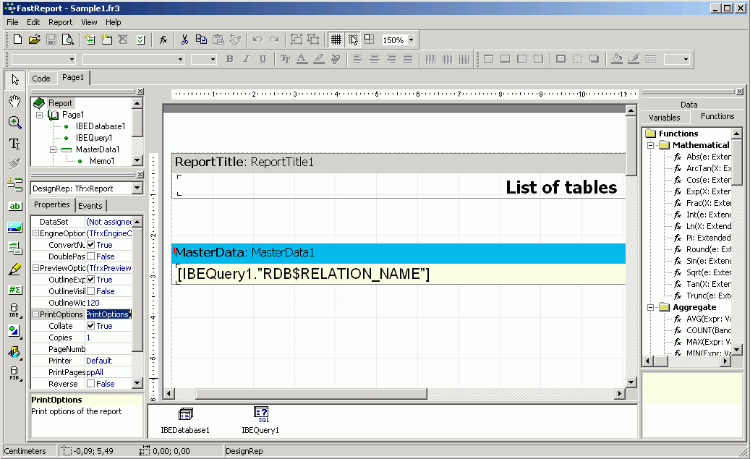Switch to the Variables tab
The width and height of the screenshot is (751, 459).
pyautogui.click(x=664, y=117)
